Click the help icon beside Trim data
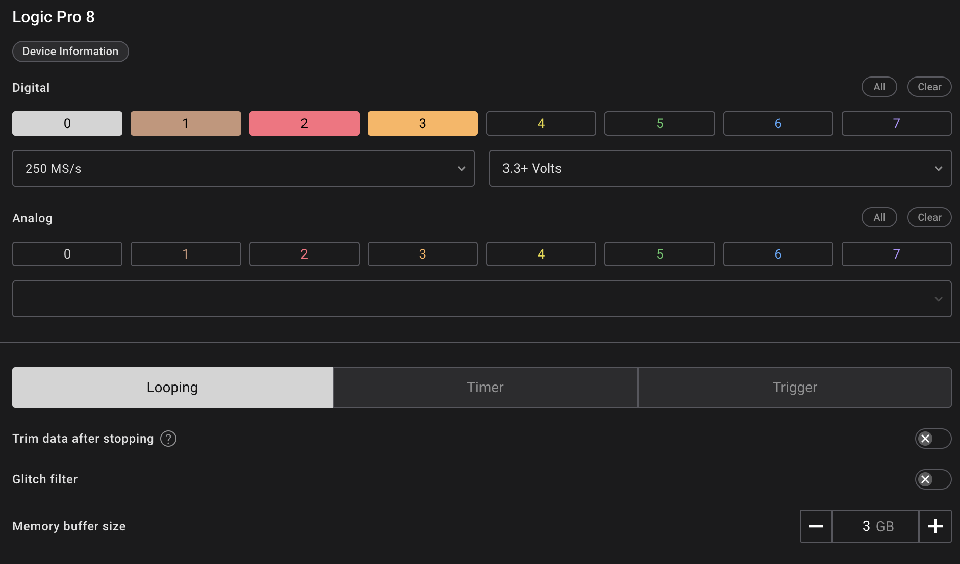The image size is (960, 564). coord(168,438)
